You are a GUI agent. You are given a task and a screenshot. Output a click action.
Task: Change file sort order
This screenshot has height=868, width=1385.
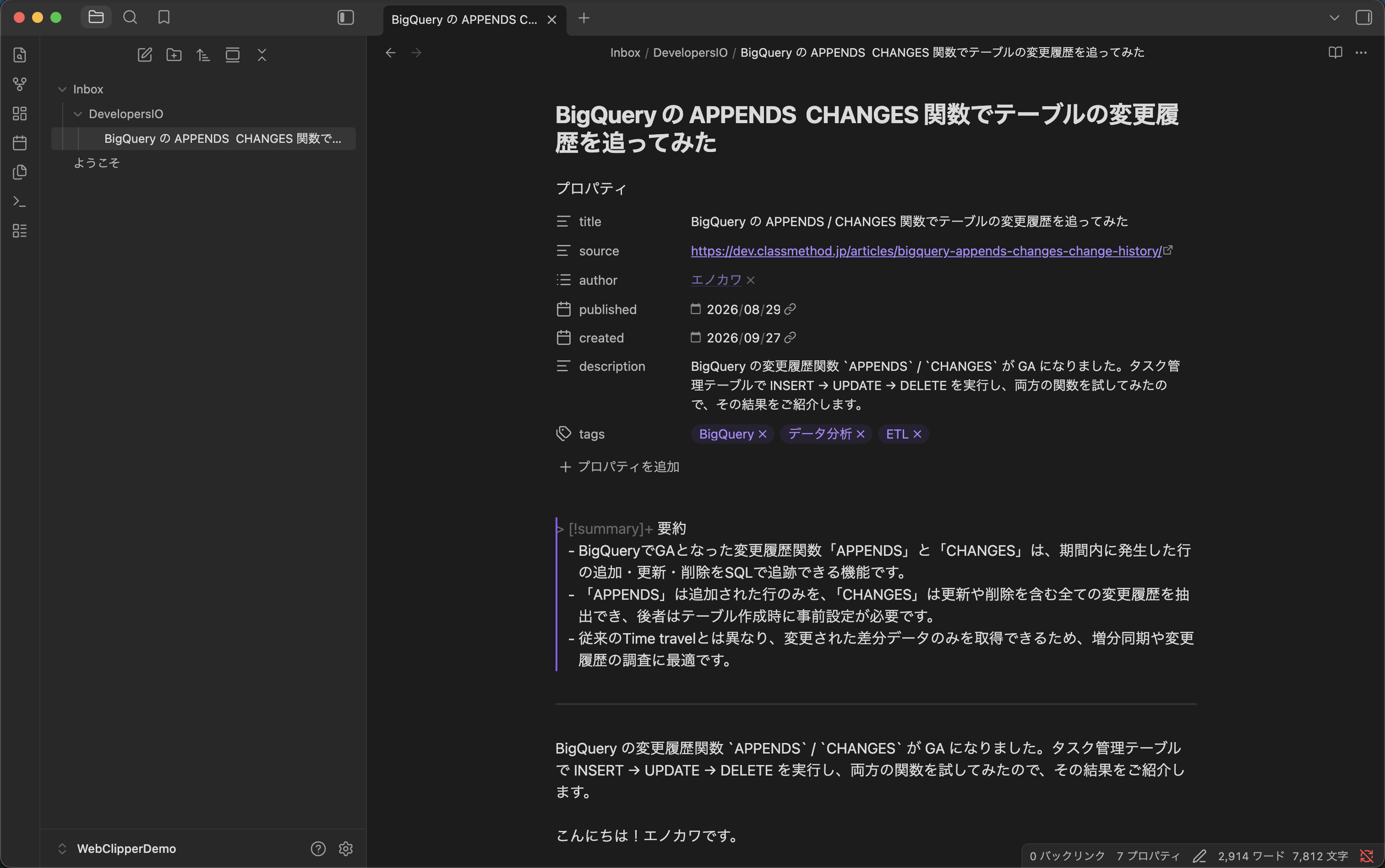[x=203, y=55]
